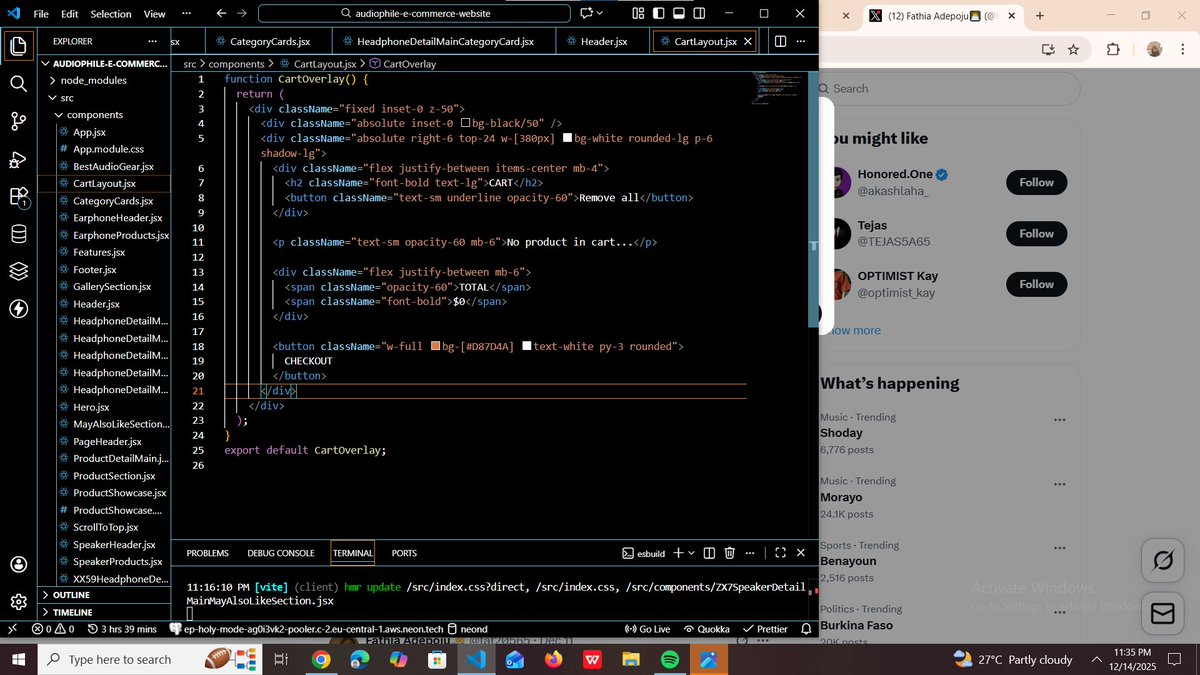The height and width of the screenshot is (675, 1200).
Task: Open the Explorer view in activity bar
Action: [18, 46]
